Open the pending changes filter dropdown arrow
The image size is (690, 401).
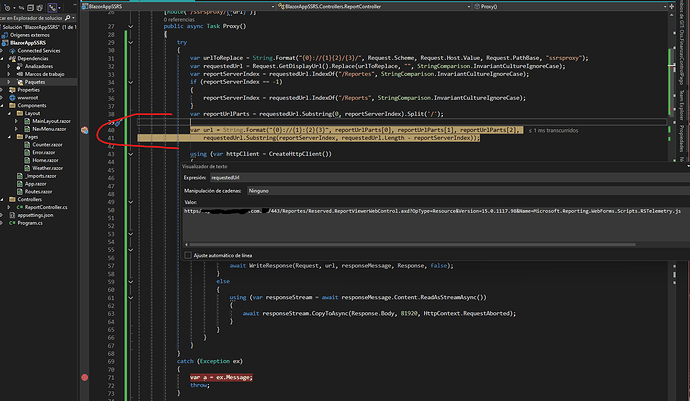coord(14,8)
